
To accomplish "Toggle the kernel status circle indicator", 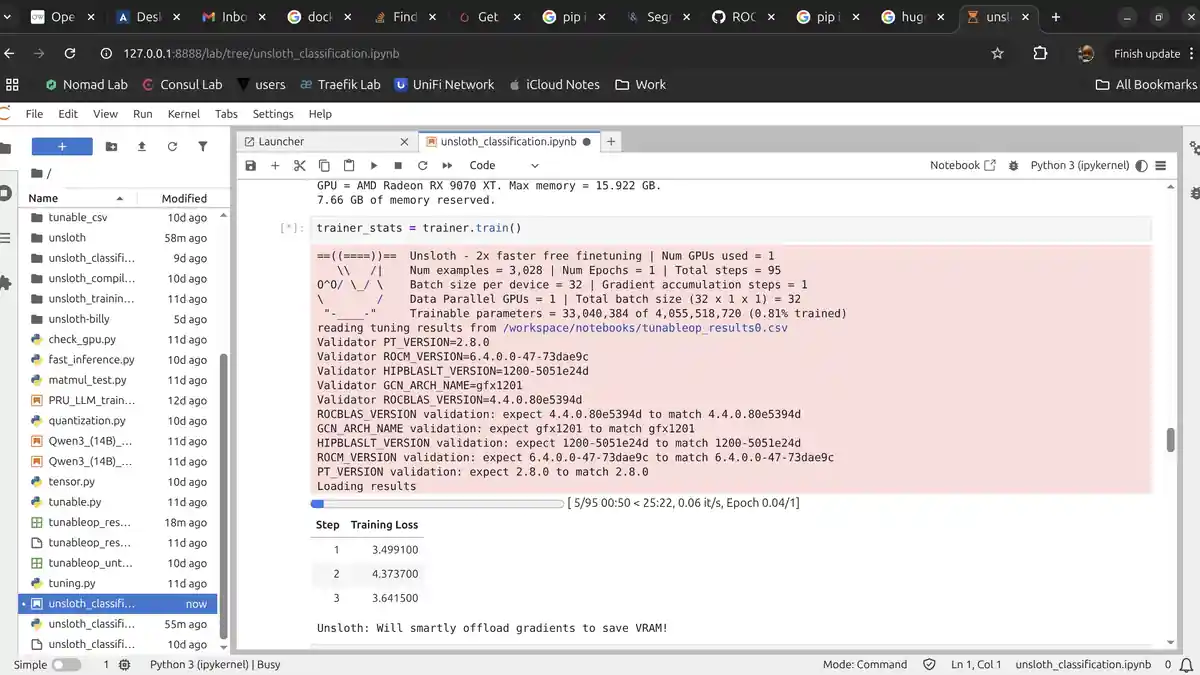I will (x=1142, y=165).
